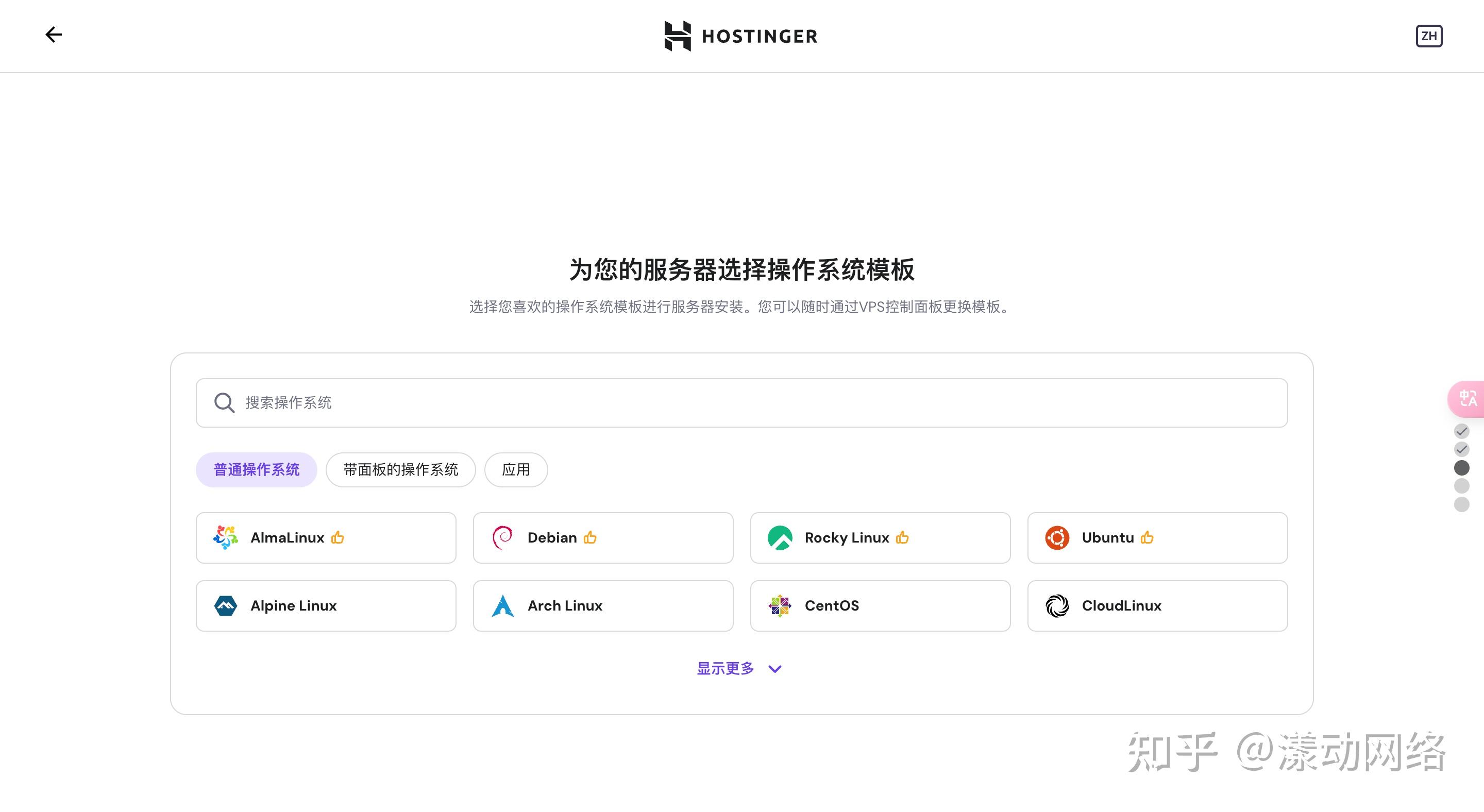
Task: Click the first checked step indicator dot
Action: [1461, 431]
